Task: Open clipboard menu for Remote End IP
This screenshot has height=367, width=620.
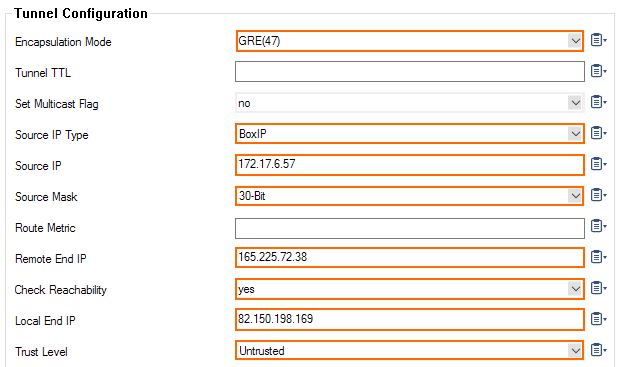Action: click(598, 257)
